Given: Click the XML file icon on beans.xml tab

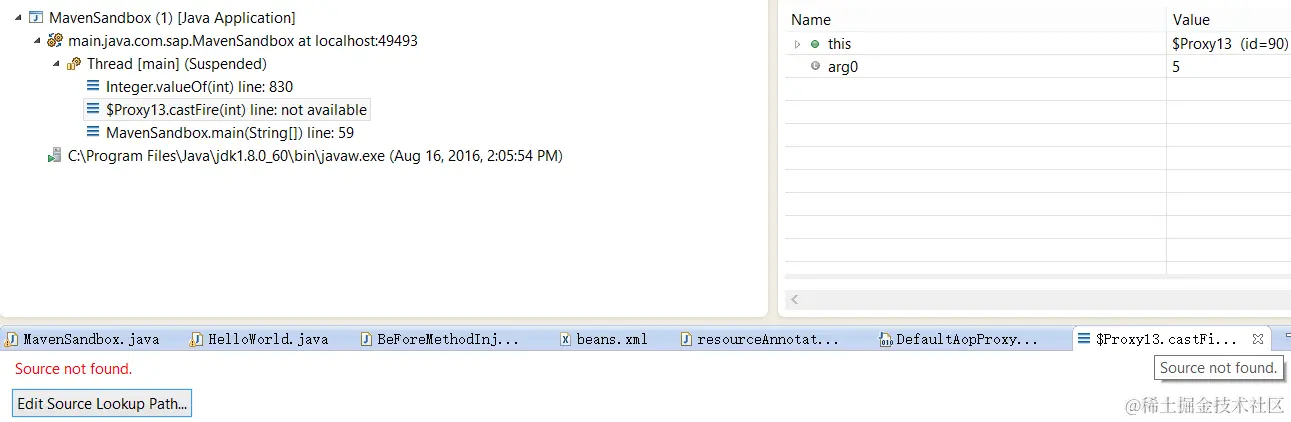Looking at the screenshot, I should [x=566, y=339].
